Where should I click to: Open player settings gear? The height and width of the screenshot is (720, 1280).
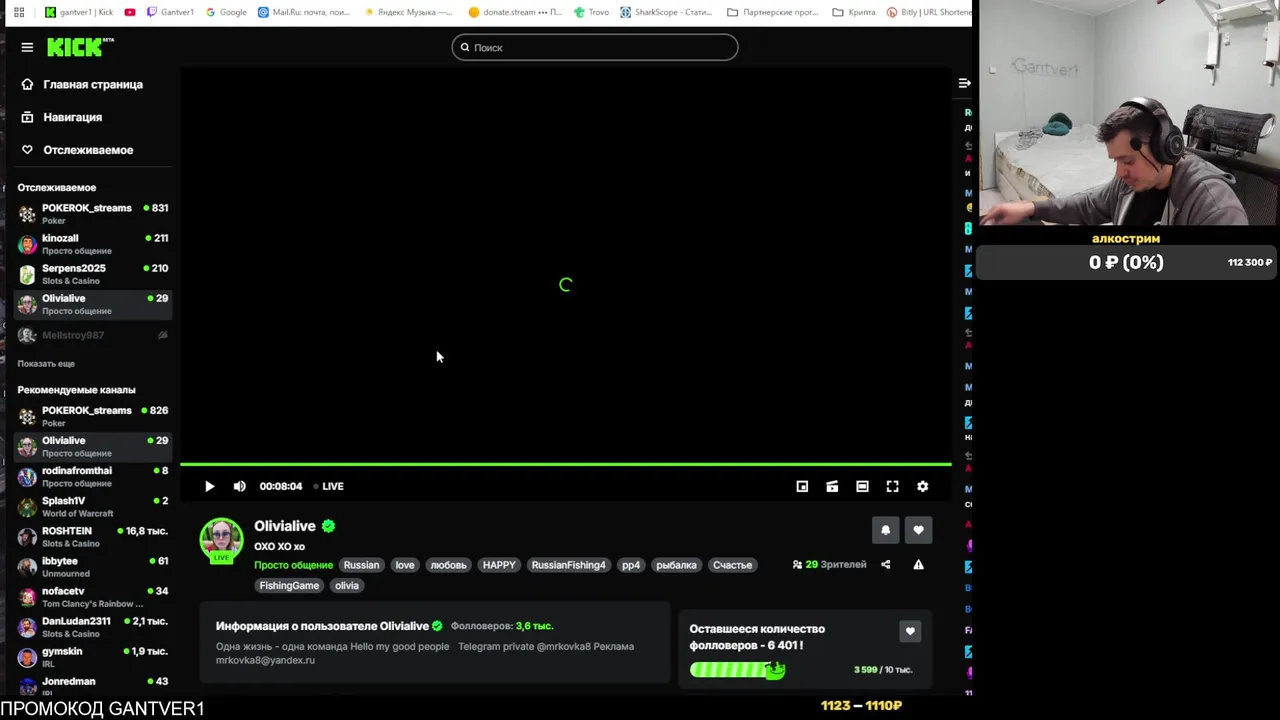coord(922,486)
